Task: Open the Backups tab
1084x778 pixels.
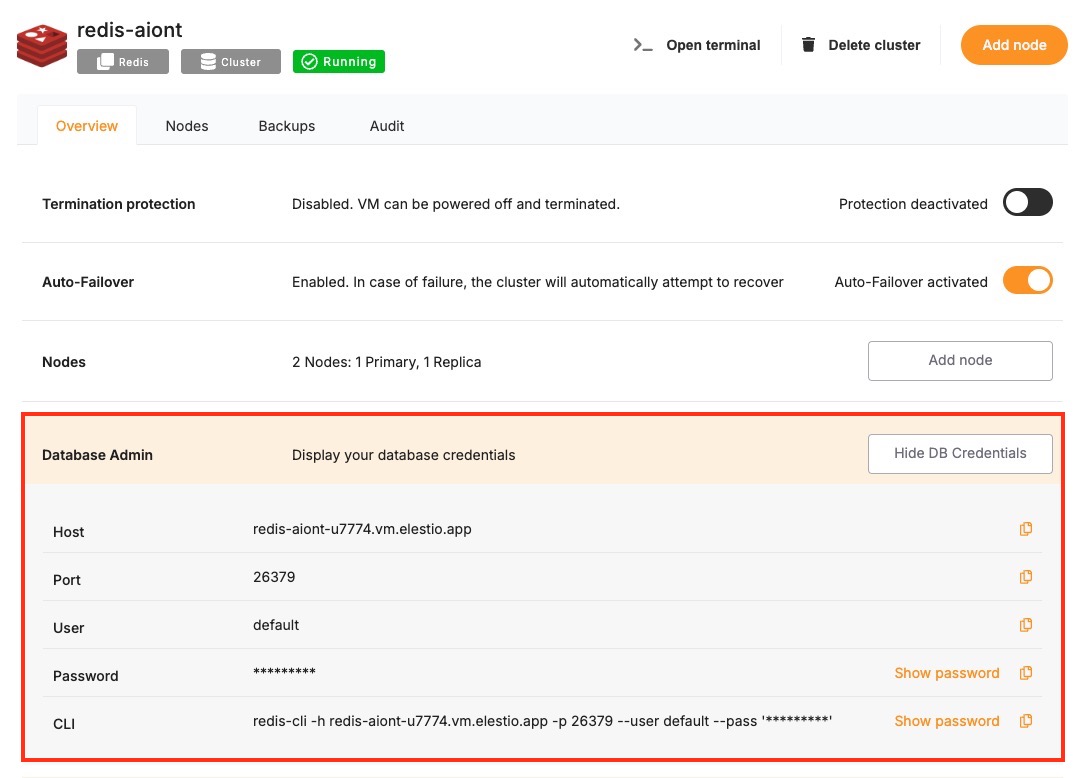Action: click(x=286, y=126)
